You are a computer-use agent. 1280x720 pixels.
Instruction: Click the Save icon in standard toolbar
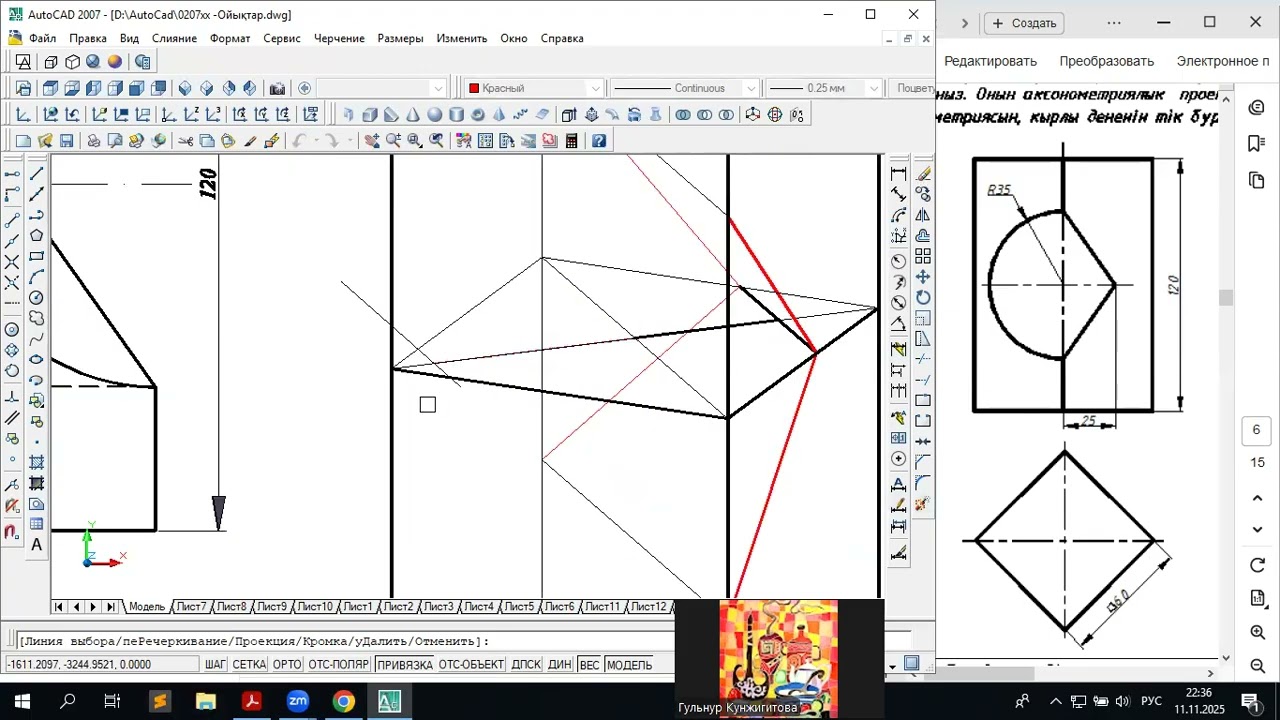66,141
